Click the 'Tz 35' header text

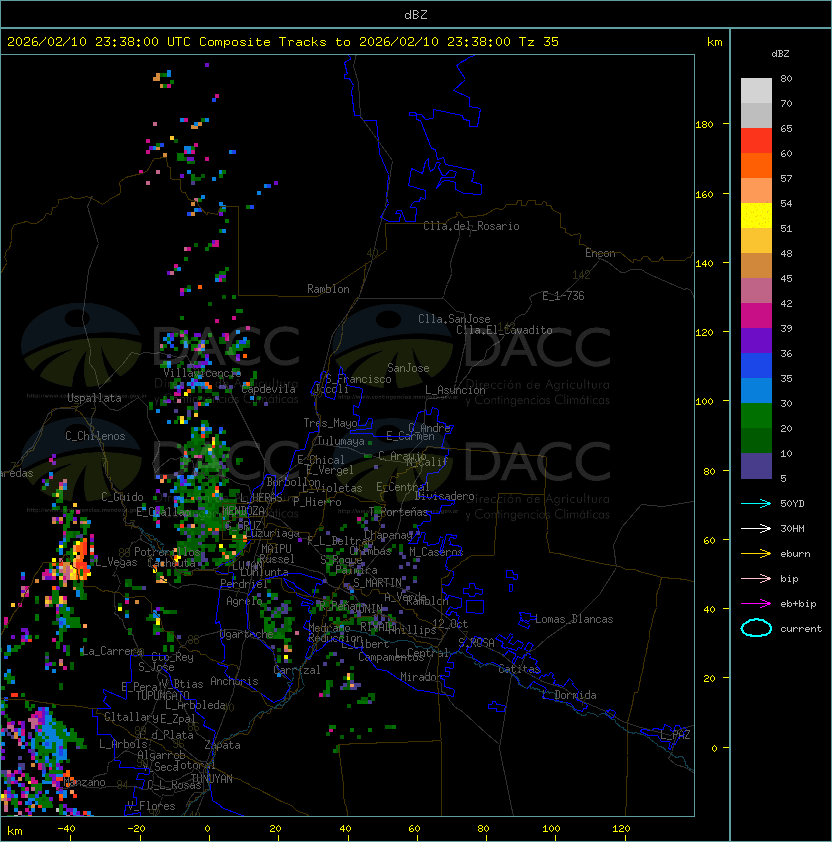pos(539,42)
